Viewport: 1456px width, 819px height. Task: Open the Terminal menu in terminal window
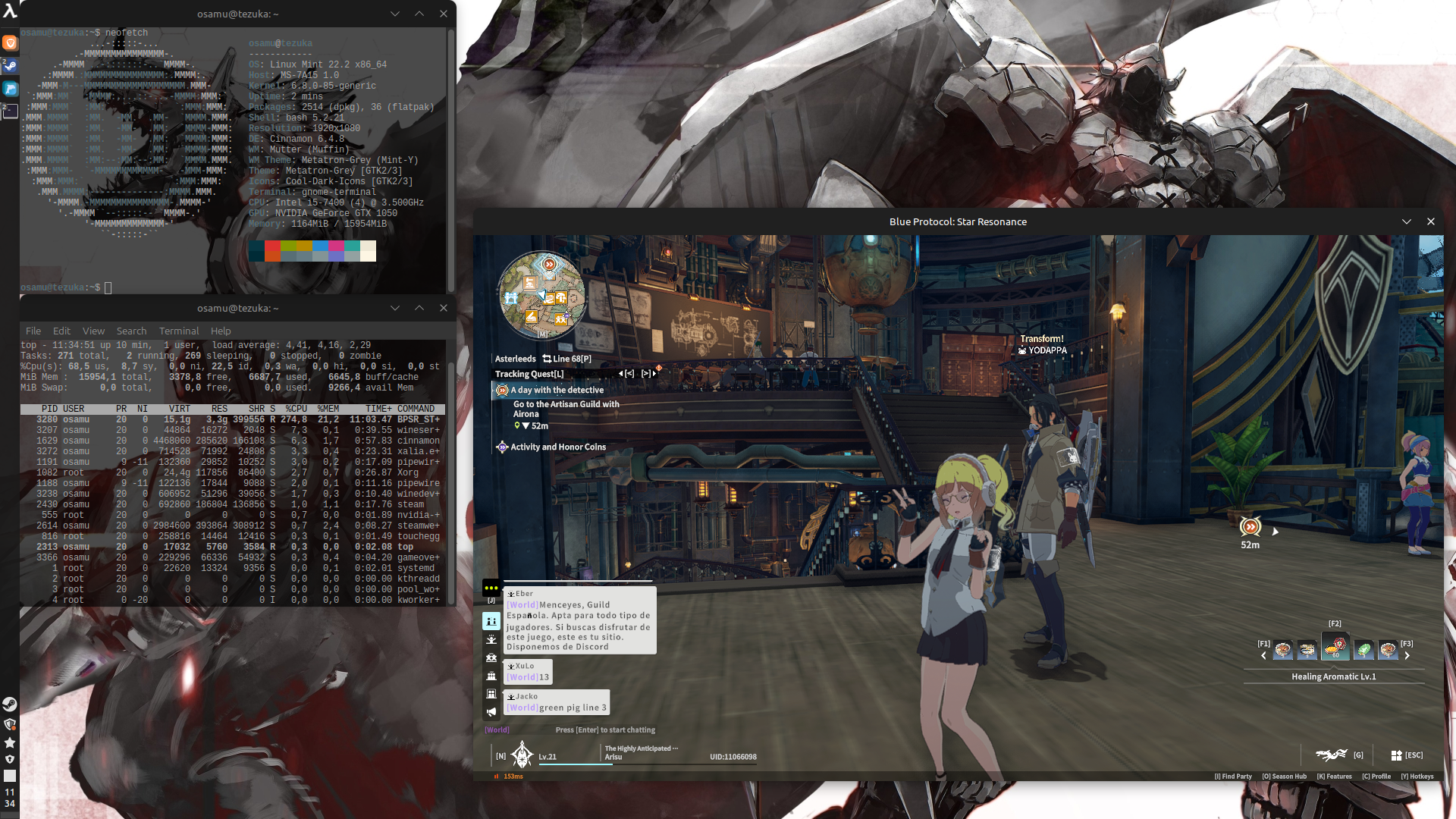click(178, 331)
